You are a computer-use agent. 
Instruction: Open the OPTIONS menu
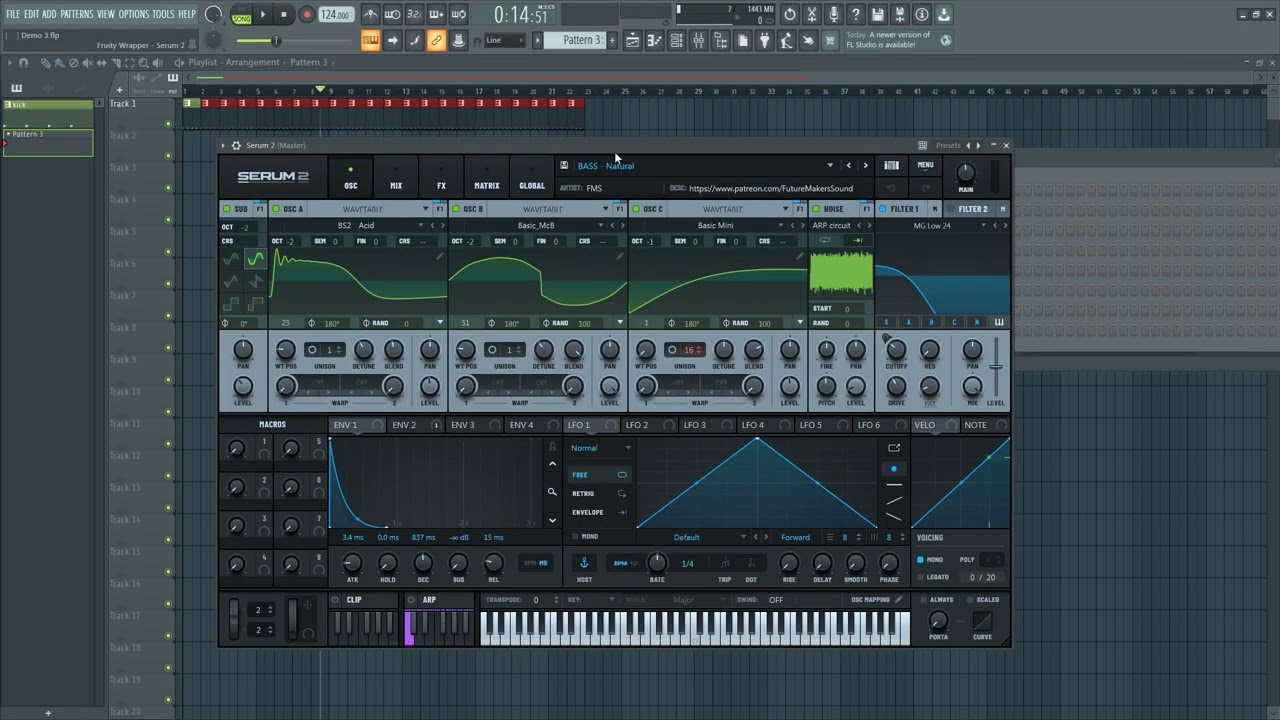point(133,14)
